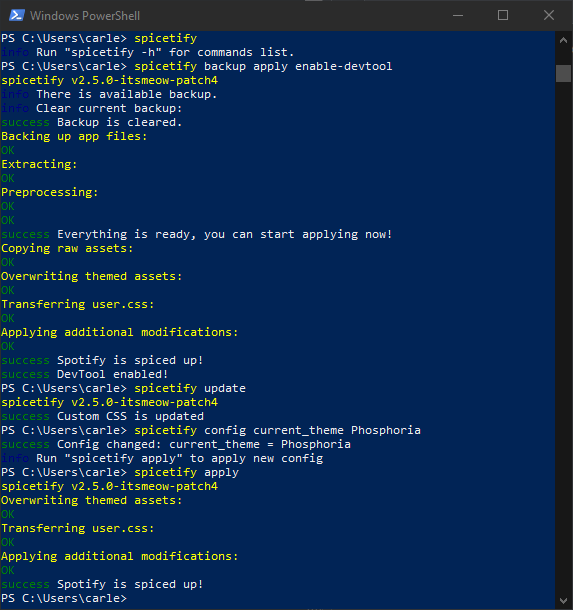Click the scrollbar down arrow
This screenshot has width=573, height=610.
tap(563, 601)
